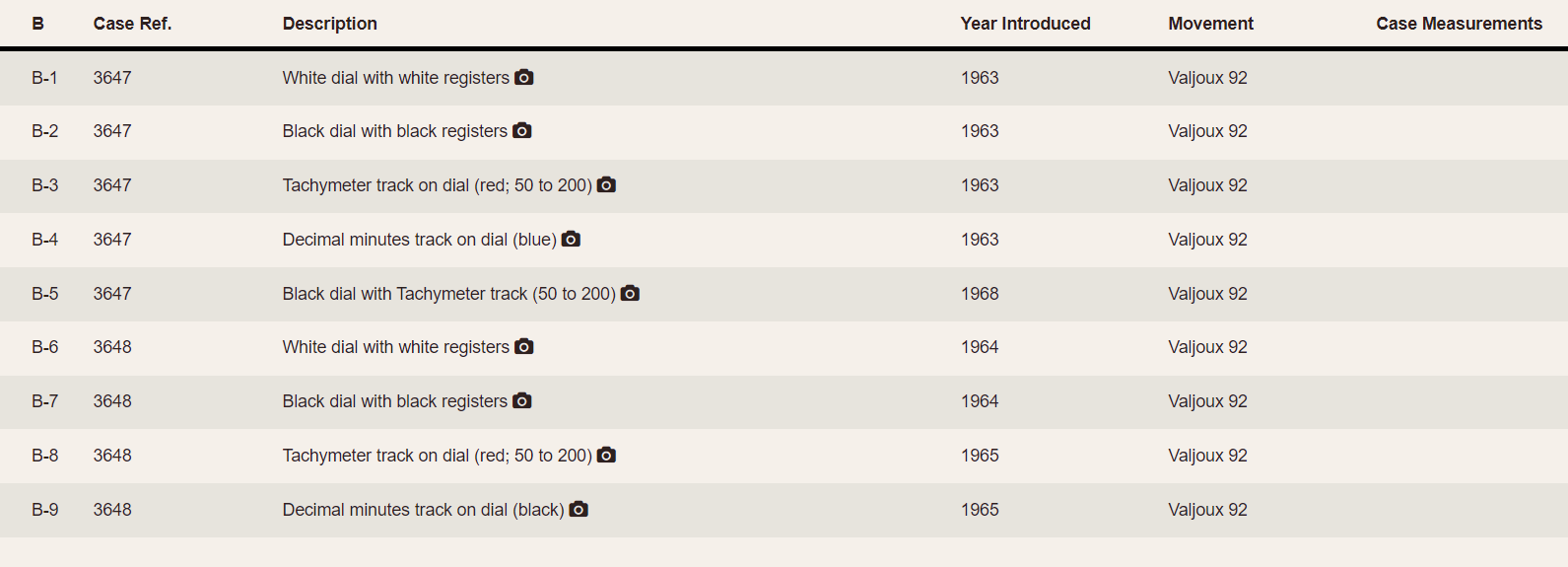Open camera icon for B-5 black tachymeter dial
1568x567 pixels.
631,293
